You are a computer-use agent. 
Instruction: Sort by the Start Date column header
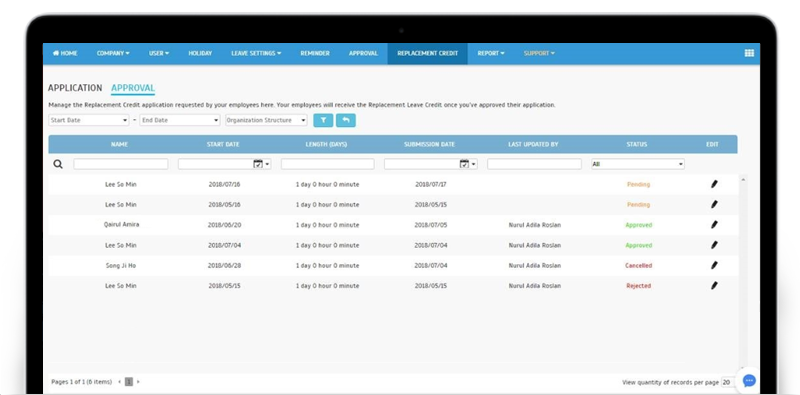pos(223,144)
